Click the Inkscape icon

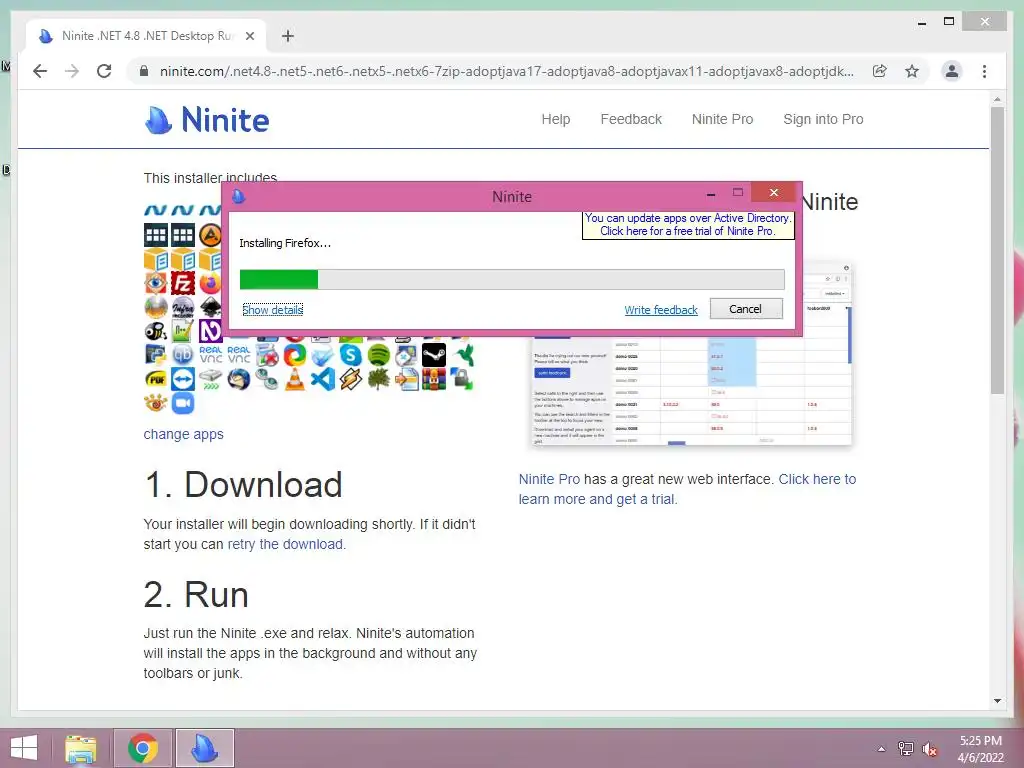(x=210, y=307)
